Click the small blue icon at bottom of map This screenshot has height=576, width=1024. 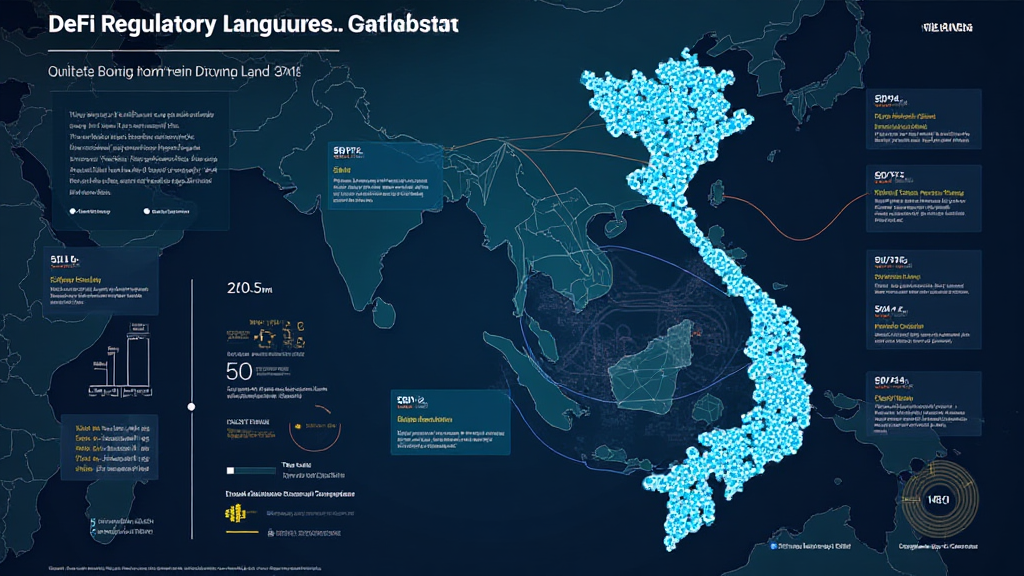(x=773, y=546)
